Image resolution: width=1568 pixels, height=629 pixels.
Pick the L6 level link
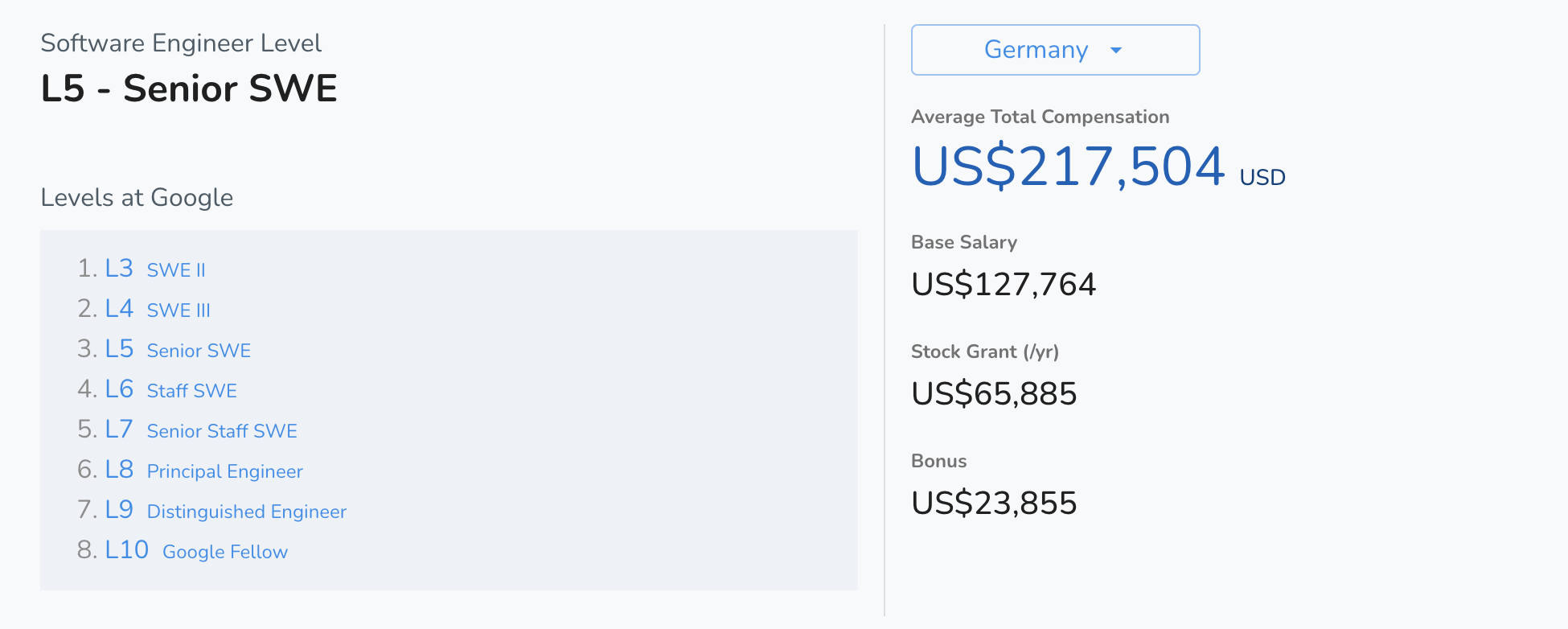[x=119, y=389]
